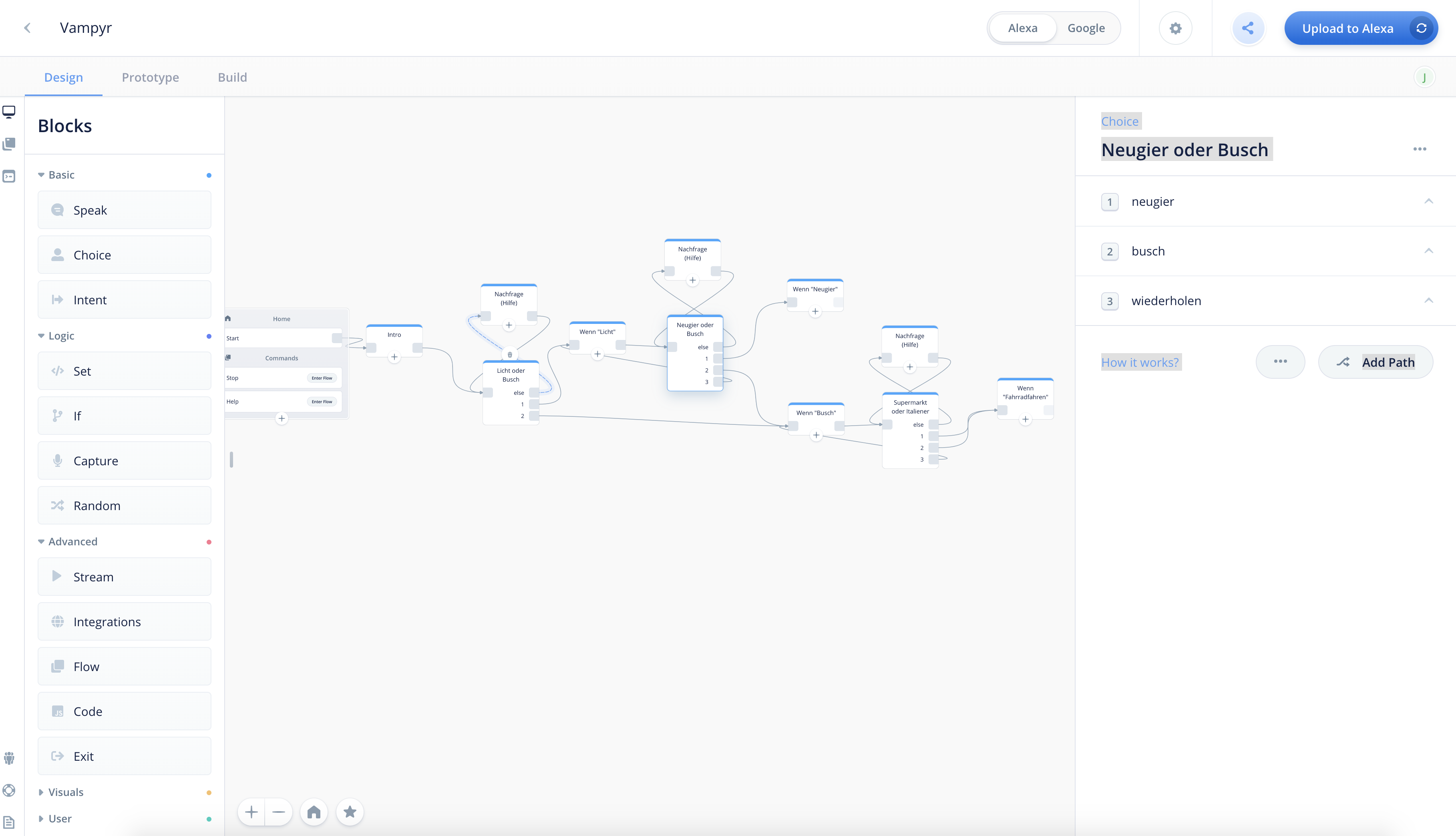This screenshot has height=836, width=1456.
Task: Zoom out with the canvas minus button
Action: pyautogui.click(x=279, y=812)
